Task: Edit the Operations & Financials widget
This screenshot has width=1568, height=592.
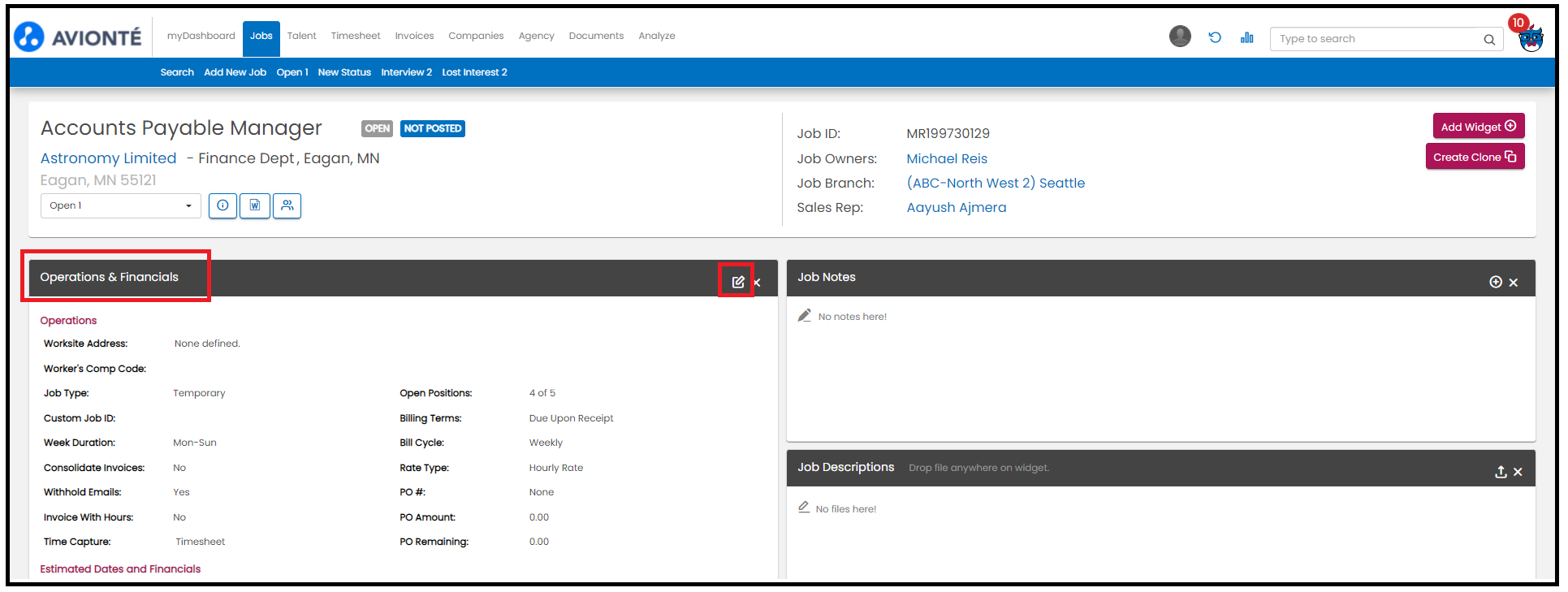Action: pos(738,282)
